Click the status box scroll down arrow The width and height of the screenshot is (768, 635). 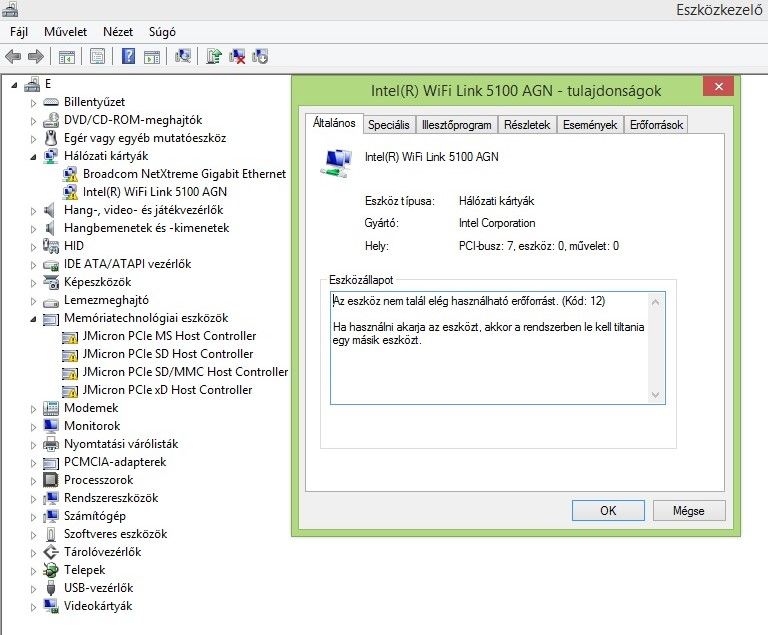click(656, 395)
